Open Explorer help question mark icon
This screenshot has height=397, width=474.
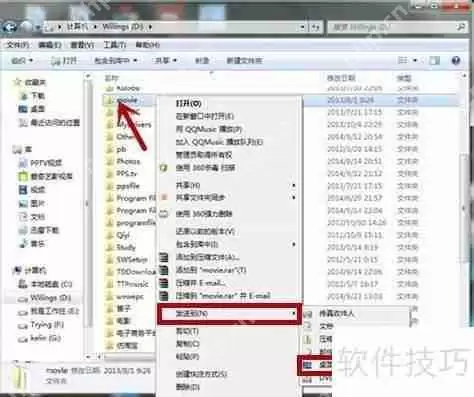456,61
